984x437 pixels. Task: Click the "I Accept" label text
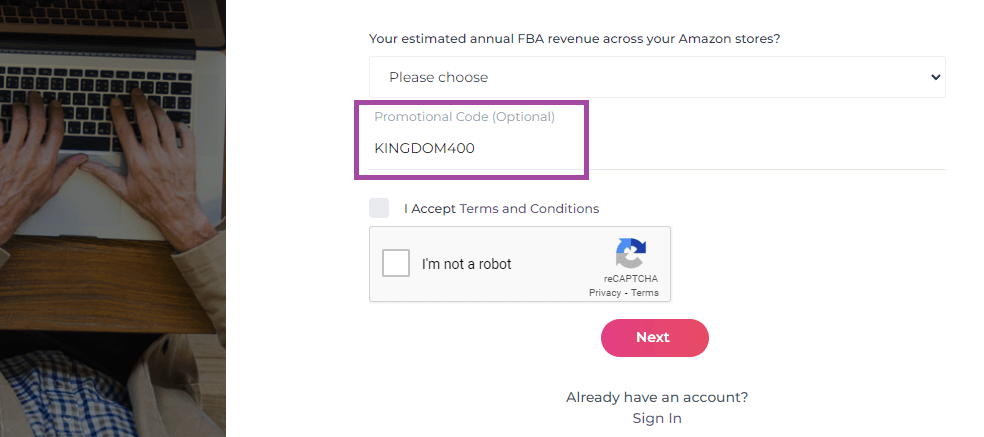tap(430, 208)
